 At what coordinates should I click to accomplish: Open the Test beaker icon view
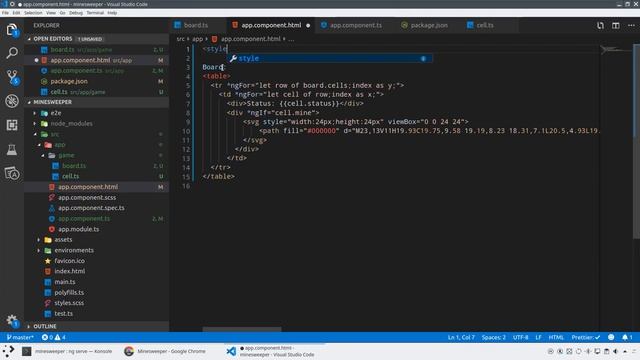click(x=12, y=149)
